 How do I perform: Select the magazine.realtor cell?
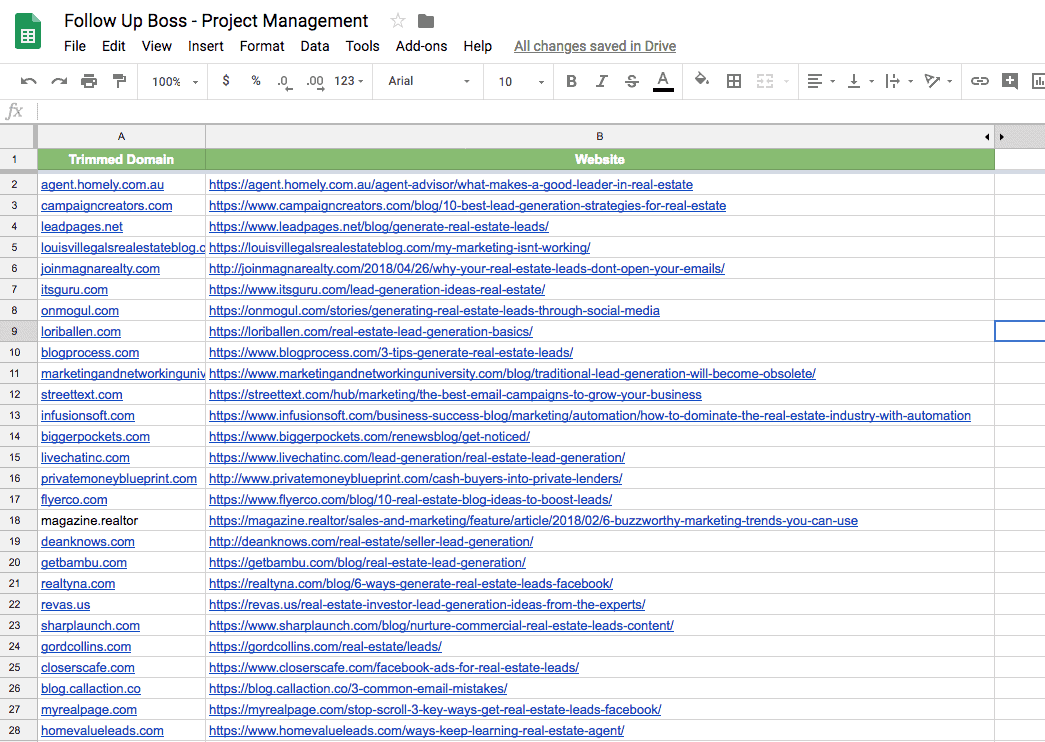click(x=121, y=521)
